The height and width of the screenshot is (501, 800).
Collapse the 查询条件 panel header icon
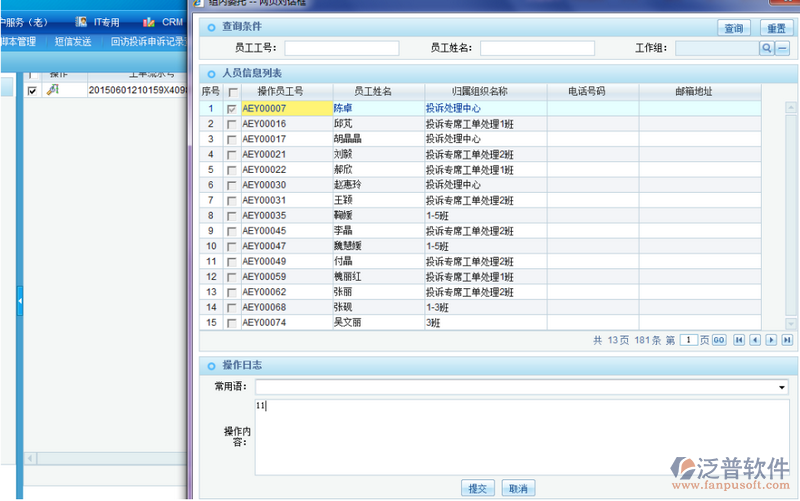(x=211, y=28)
